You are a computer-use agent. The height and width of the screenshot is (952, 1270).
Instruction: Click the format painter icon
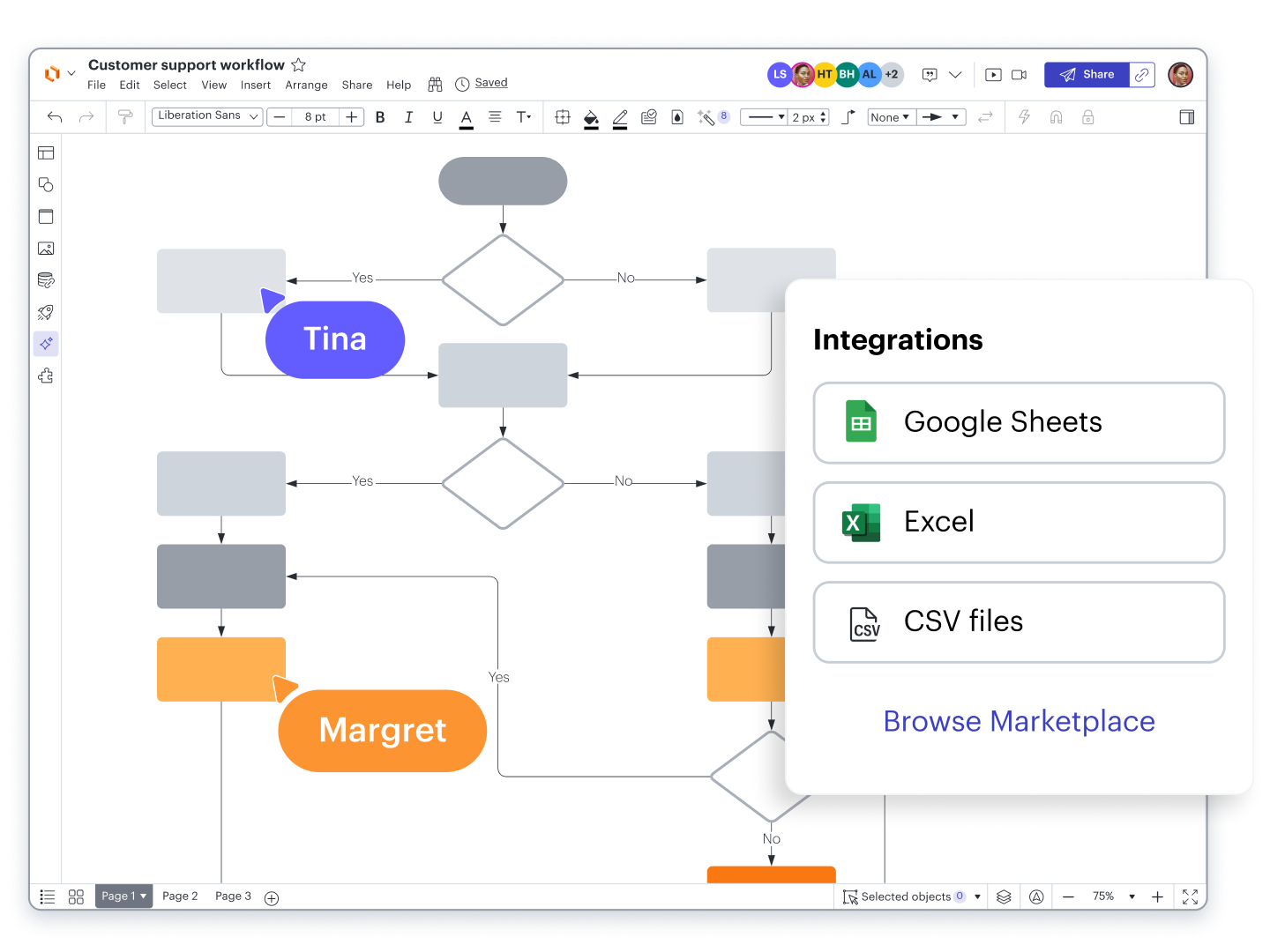(125, 117)
